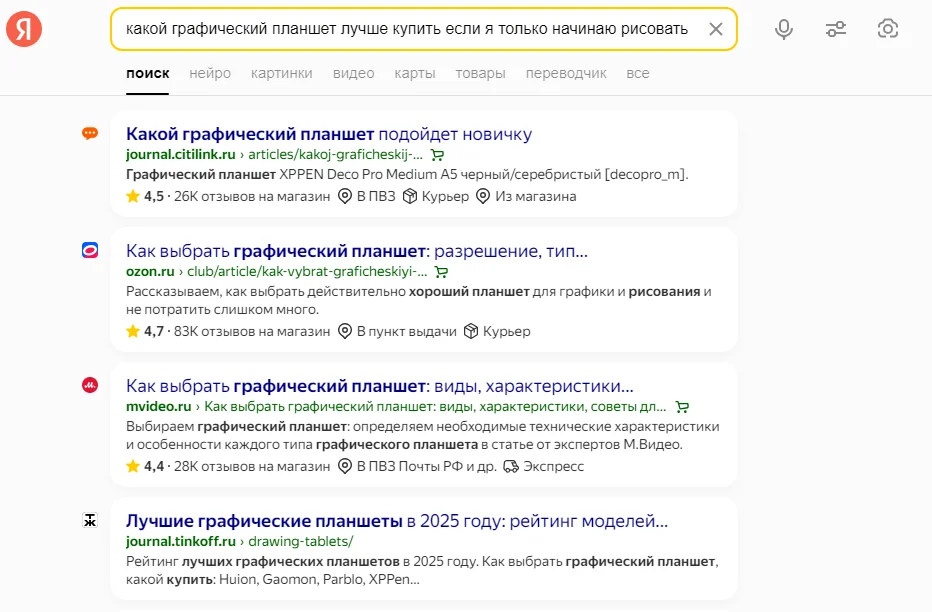Click the Ozon favicon on second result
932x612 pixels.
click(91, 251)
